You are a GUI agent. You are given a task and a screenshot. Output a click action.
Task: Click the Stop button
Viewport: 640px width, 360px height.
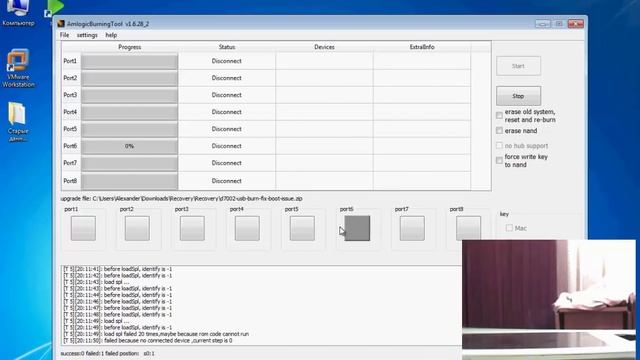coord(518,96)
